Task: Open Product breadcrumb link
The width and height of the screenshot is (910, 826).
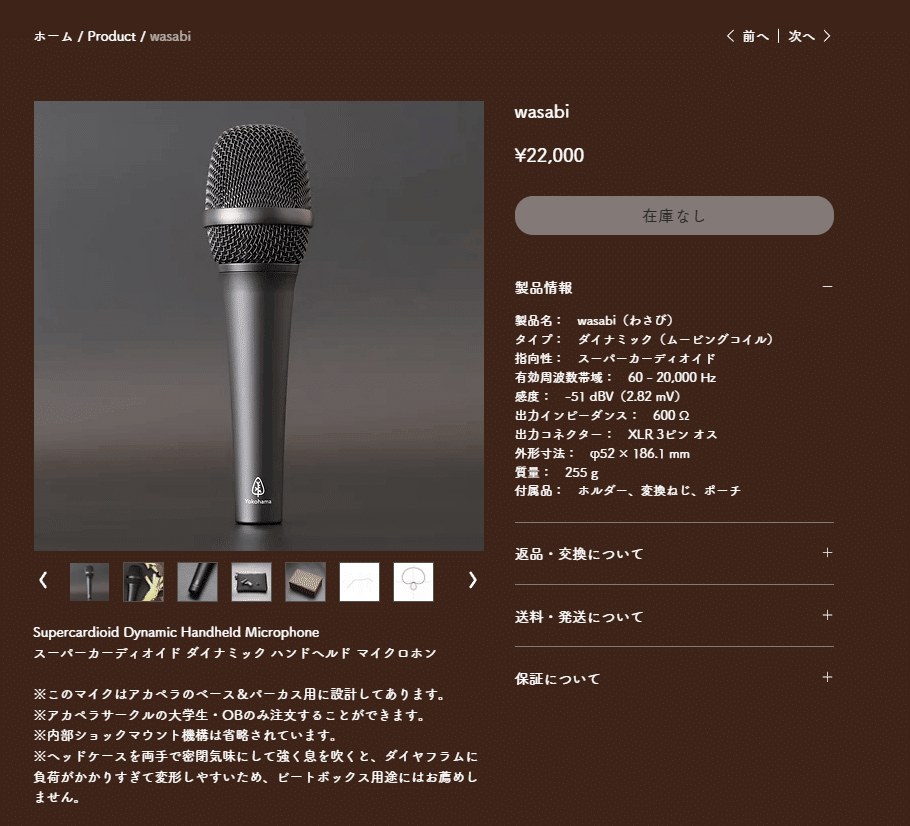Action: pyautogui.click(x=111, y=37)
